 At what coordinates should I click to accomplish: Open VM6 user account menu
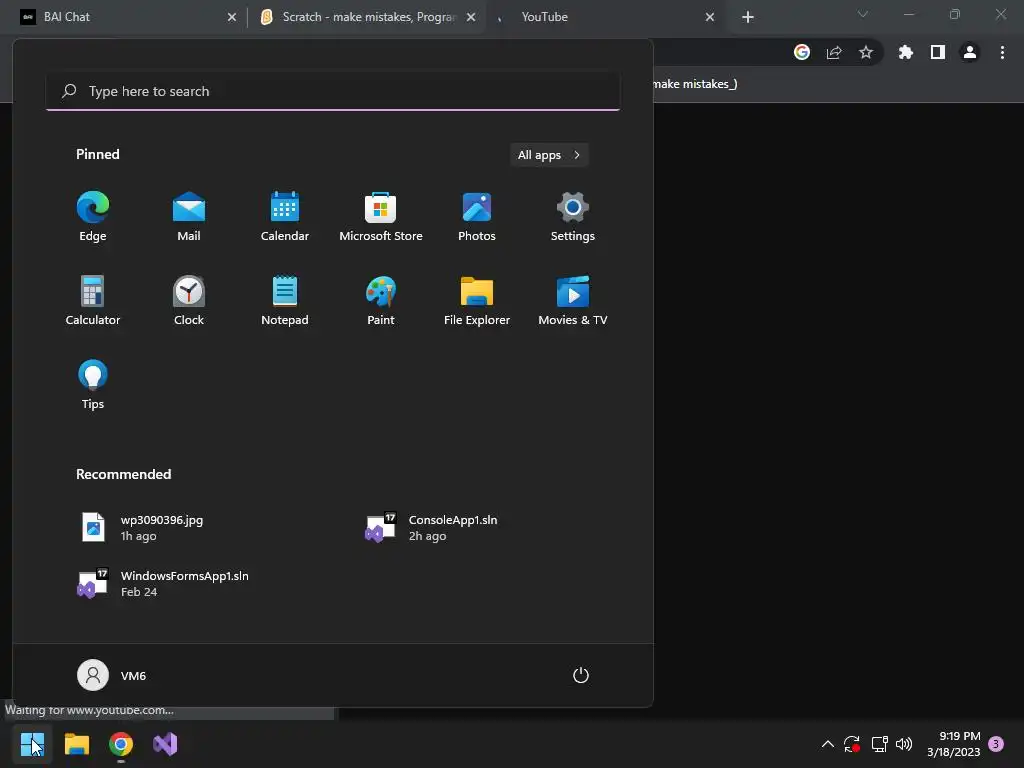tap(112, 675)
